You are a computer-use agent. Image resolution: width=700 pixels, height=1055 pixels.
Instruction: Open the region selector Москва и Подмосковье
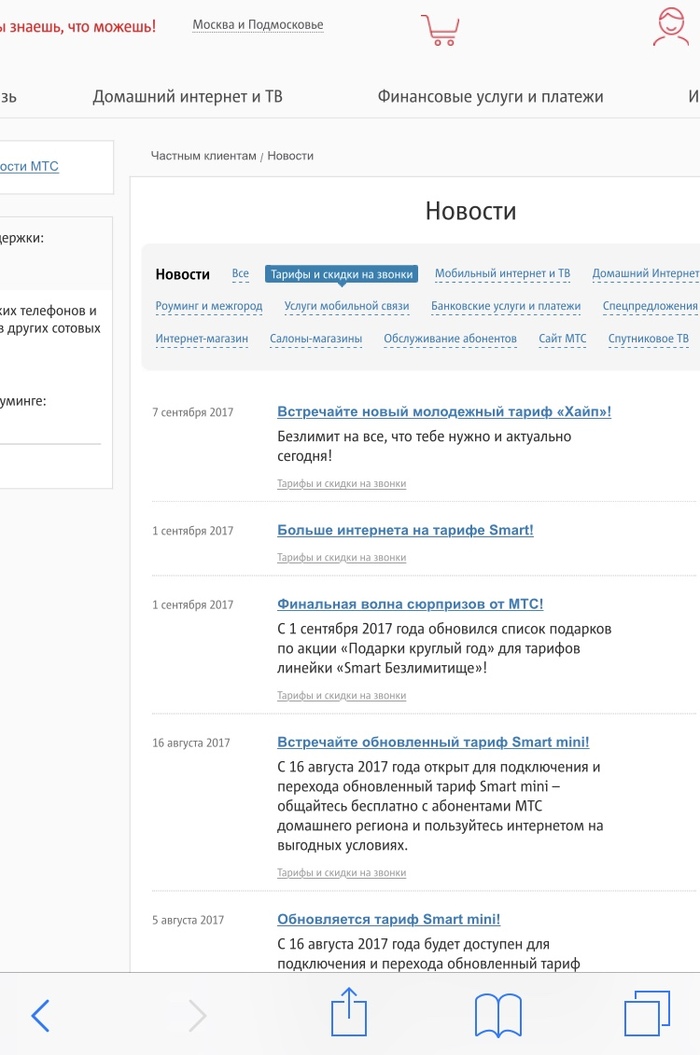coord(258,25)
